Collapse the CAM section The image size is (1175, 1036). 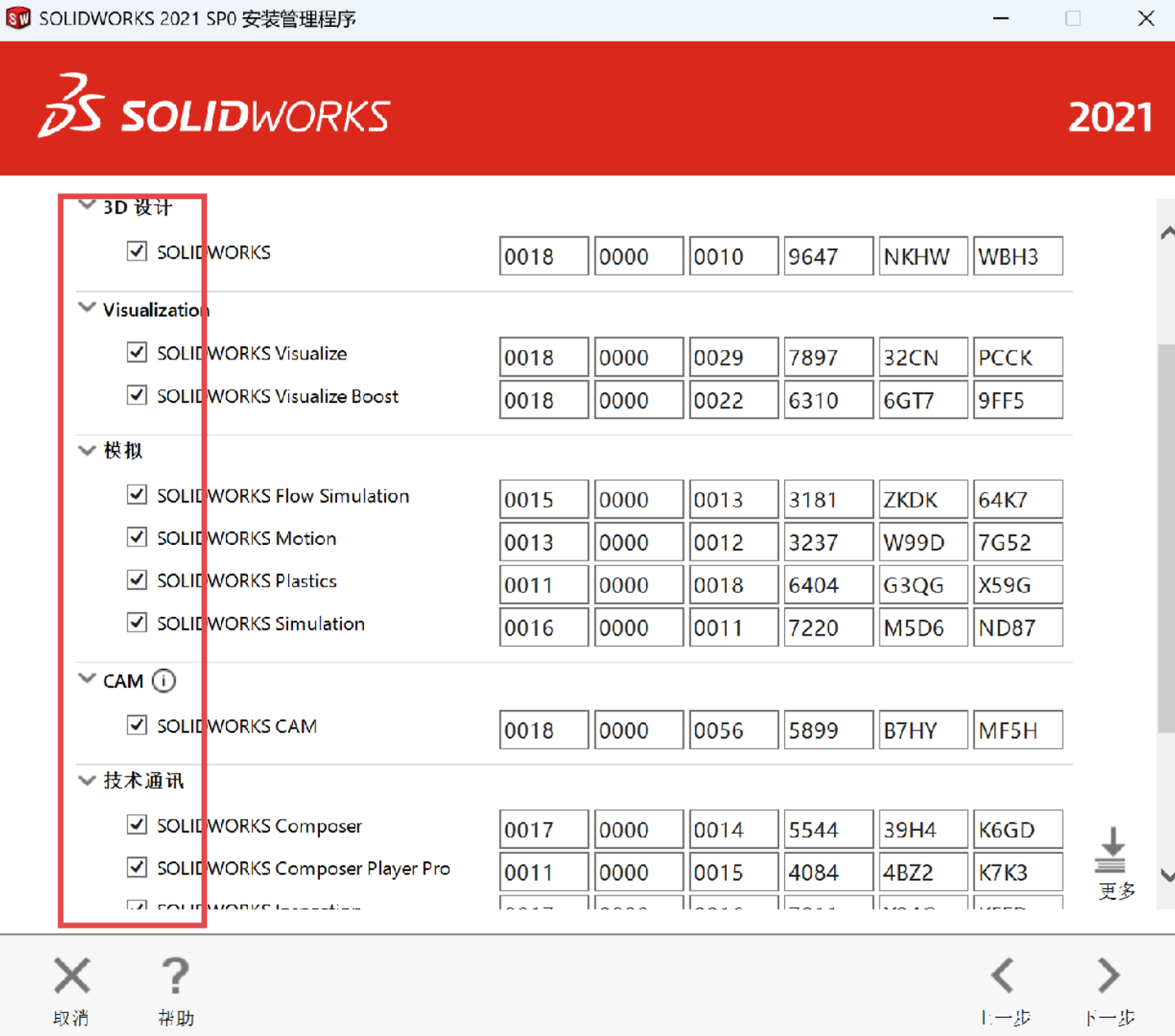tap(86, 678)
